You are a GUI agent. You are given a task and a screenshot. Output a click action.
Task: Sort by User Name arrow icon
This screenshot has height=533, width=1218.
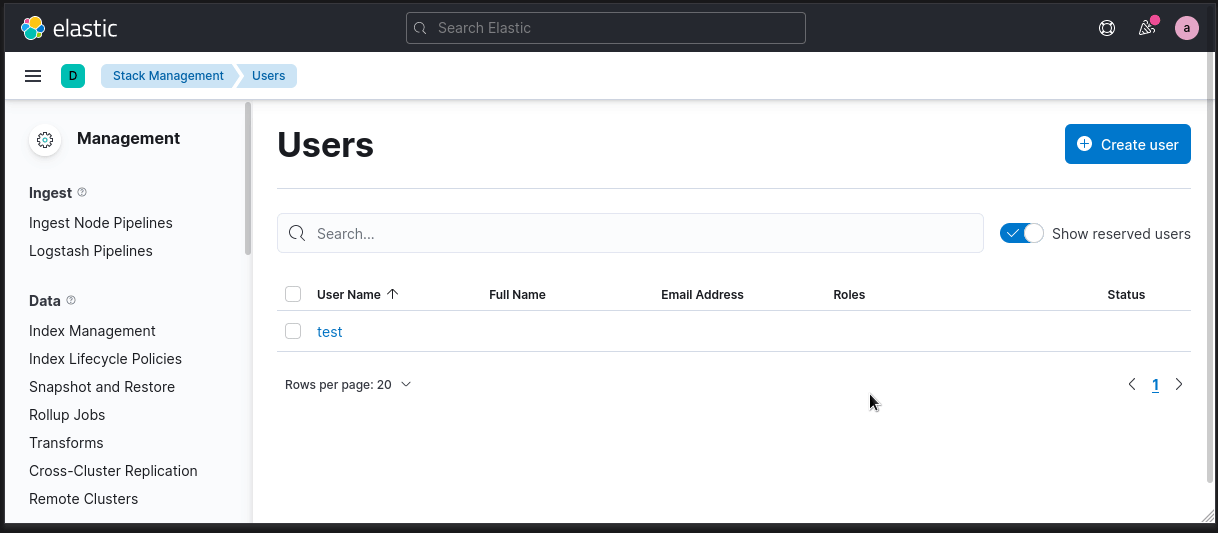click(392, 294)
